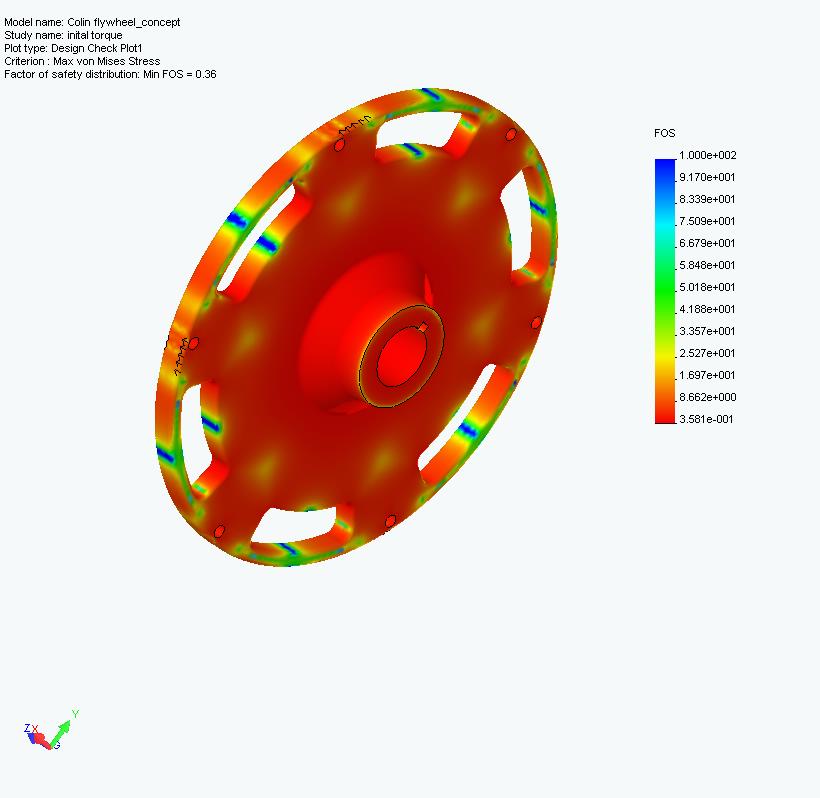Select the Model name text line
The height and width of the screenshot is (798, 820).
pyautogui.click(x=92, y=22)
